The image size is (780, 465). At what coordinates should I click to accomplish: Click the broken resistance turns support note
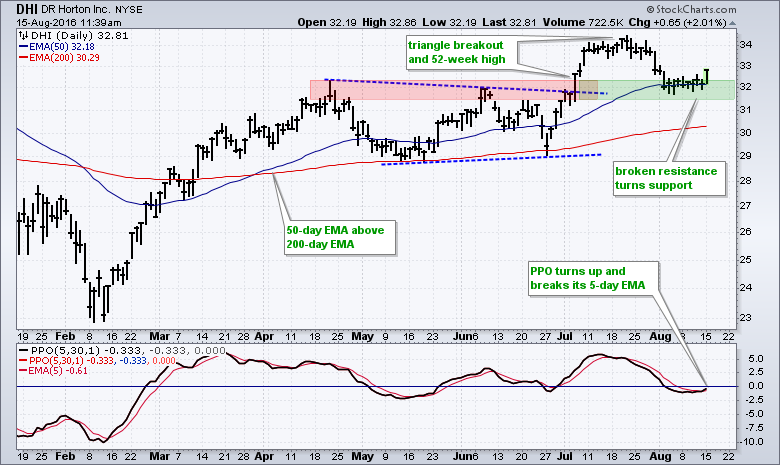[669, 178]
